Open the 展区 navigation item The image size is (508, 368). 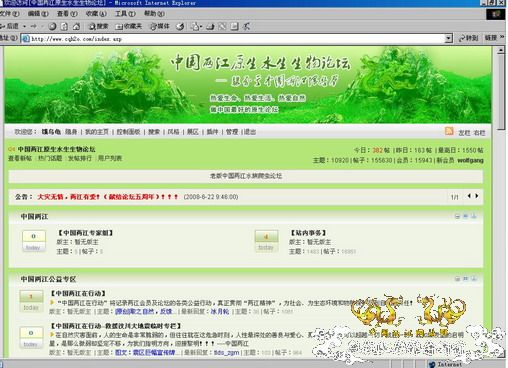point(193,132)
